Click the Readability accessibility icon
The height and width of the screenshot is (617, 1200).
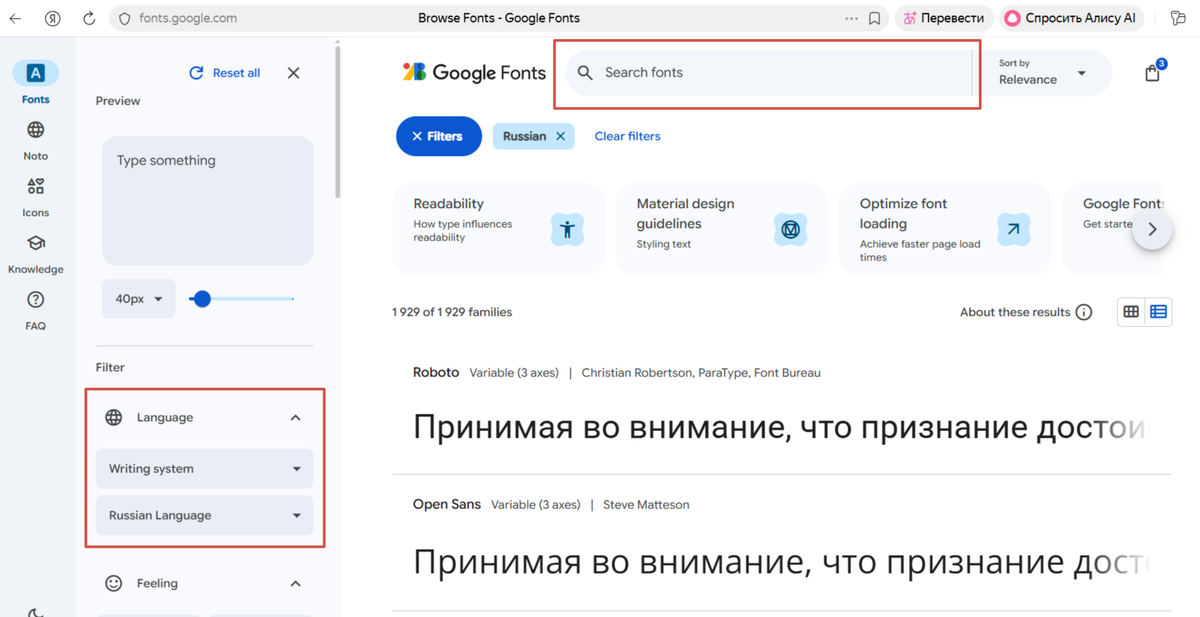coord(567,230)
